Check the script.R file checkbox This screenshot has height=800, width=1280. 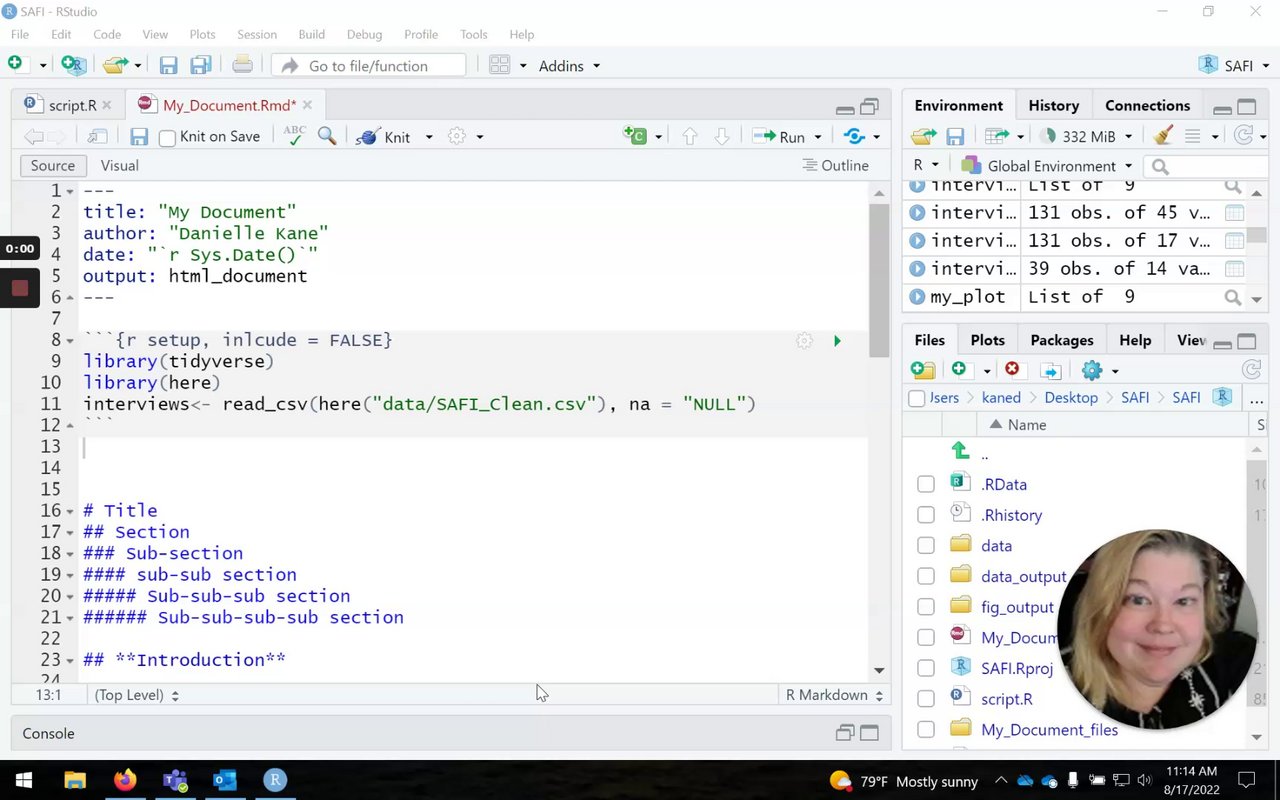coord(926,699)
